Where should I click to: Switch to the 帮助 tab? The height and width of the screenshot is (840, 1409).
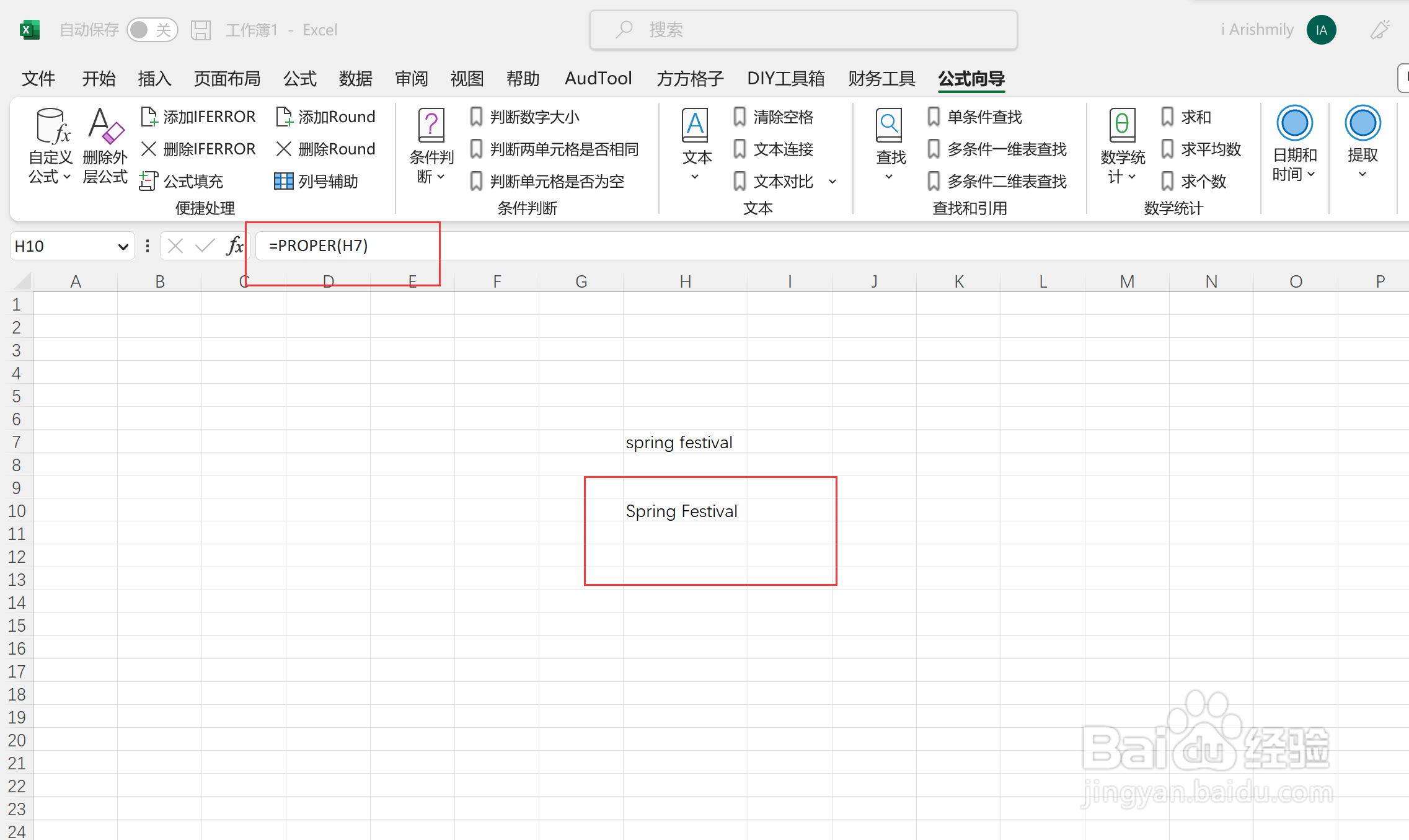(x=523, y=79)
